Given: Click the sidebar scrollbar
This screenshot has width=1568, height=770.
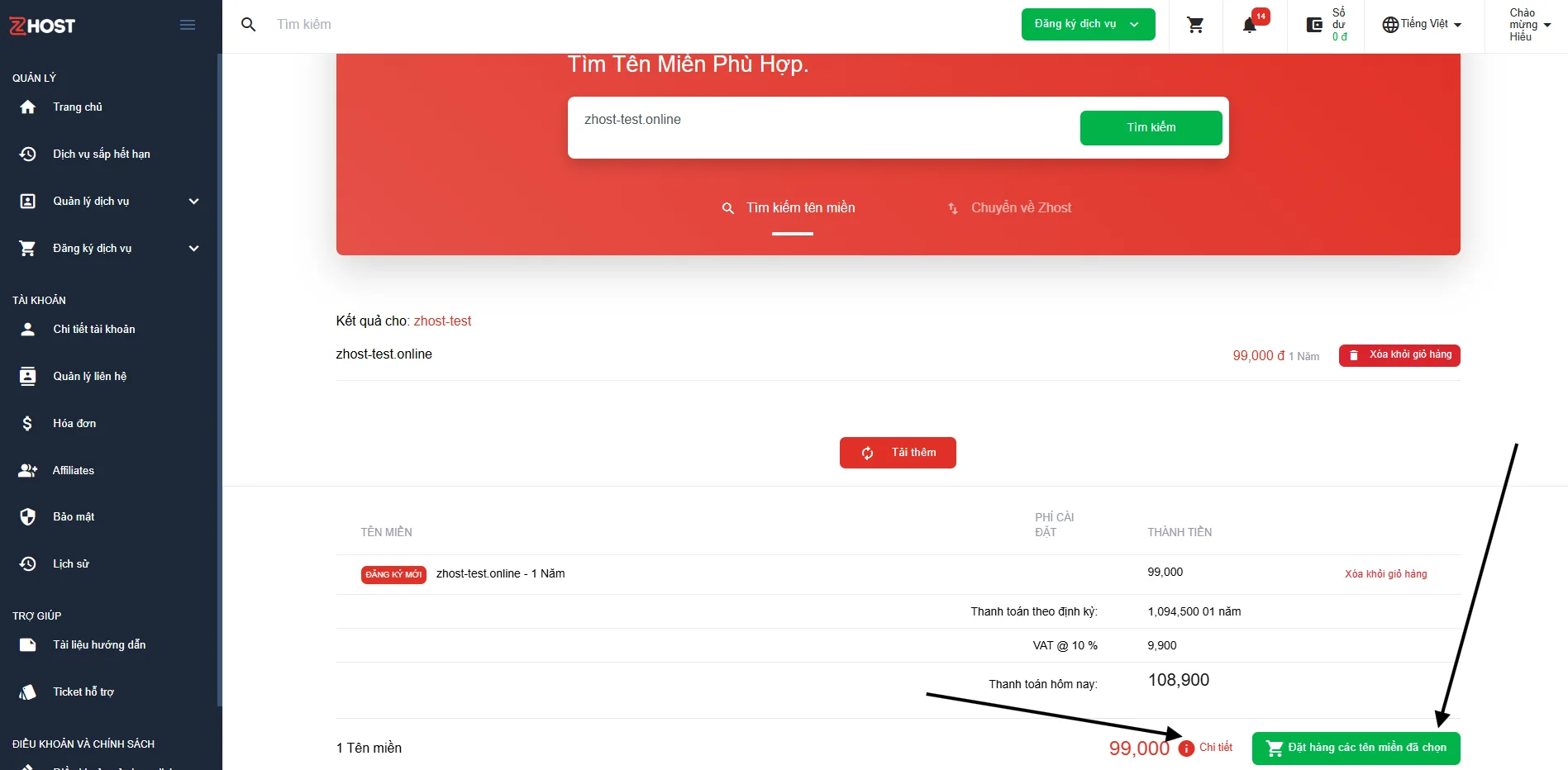Looking at the screenshot, I should 219,380.
